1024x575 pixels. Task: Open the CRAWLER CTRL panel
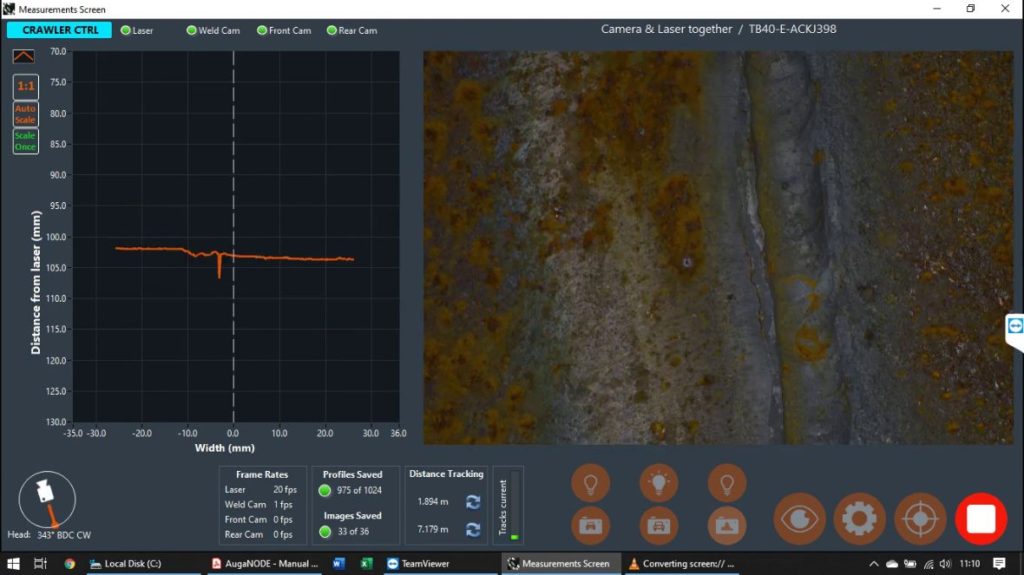pos(59,30)
